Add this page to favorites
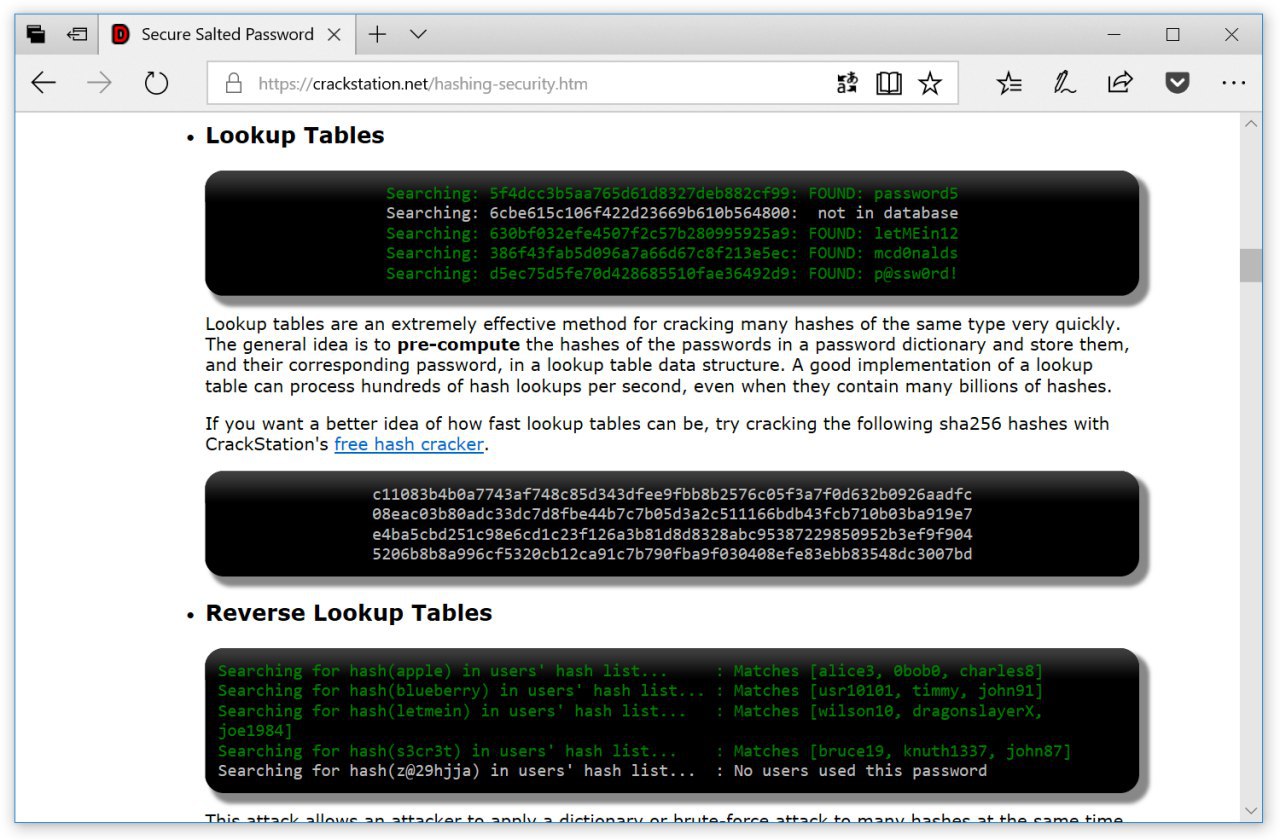 point(930,84)
